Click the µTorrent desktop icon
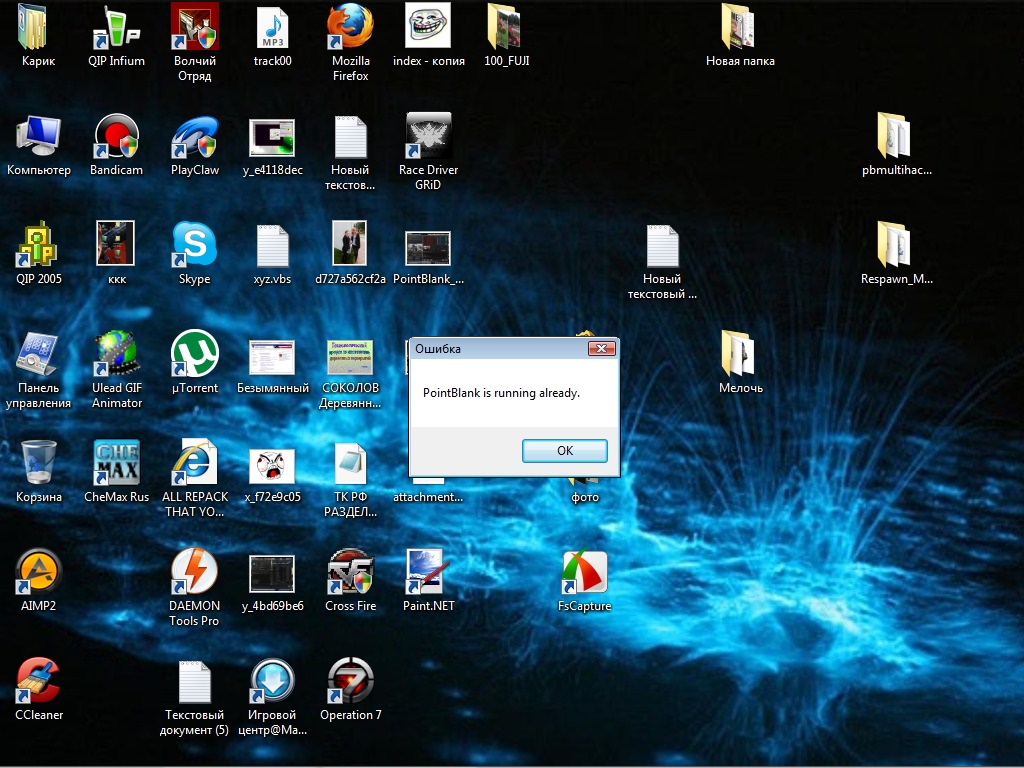 194,353
